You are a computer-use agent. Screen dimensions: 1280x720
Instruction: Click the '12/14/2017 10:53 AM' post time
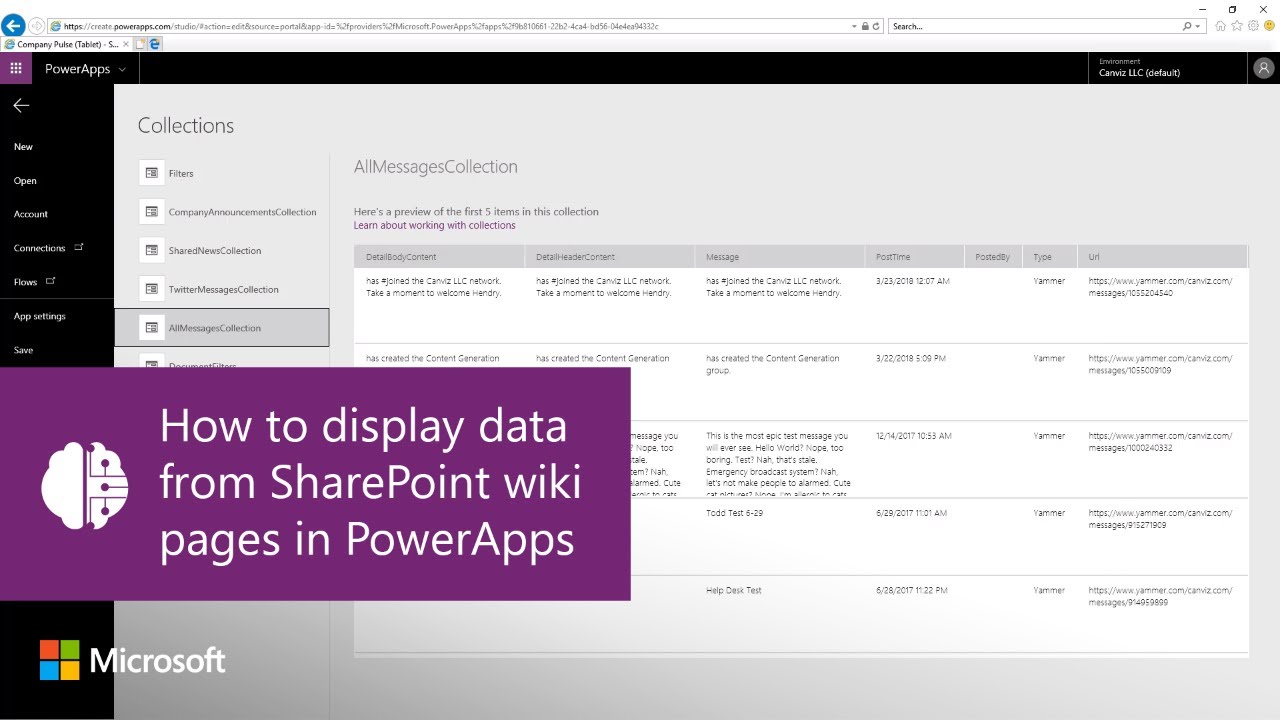[x=914, y=436]
